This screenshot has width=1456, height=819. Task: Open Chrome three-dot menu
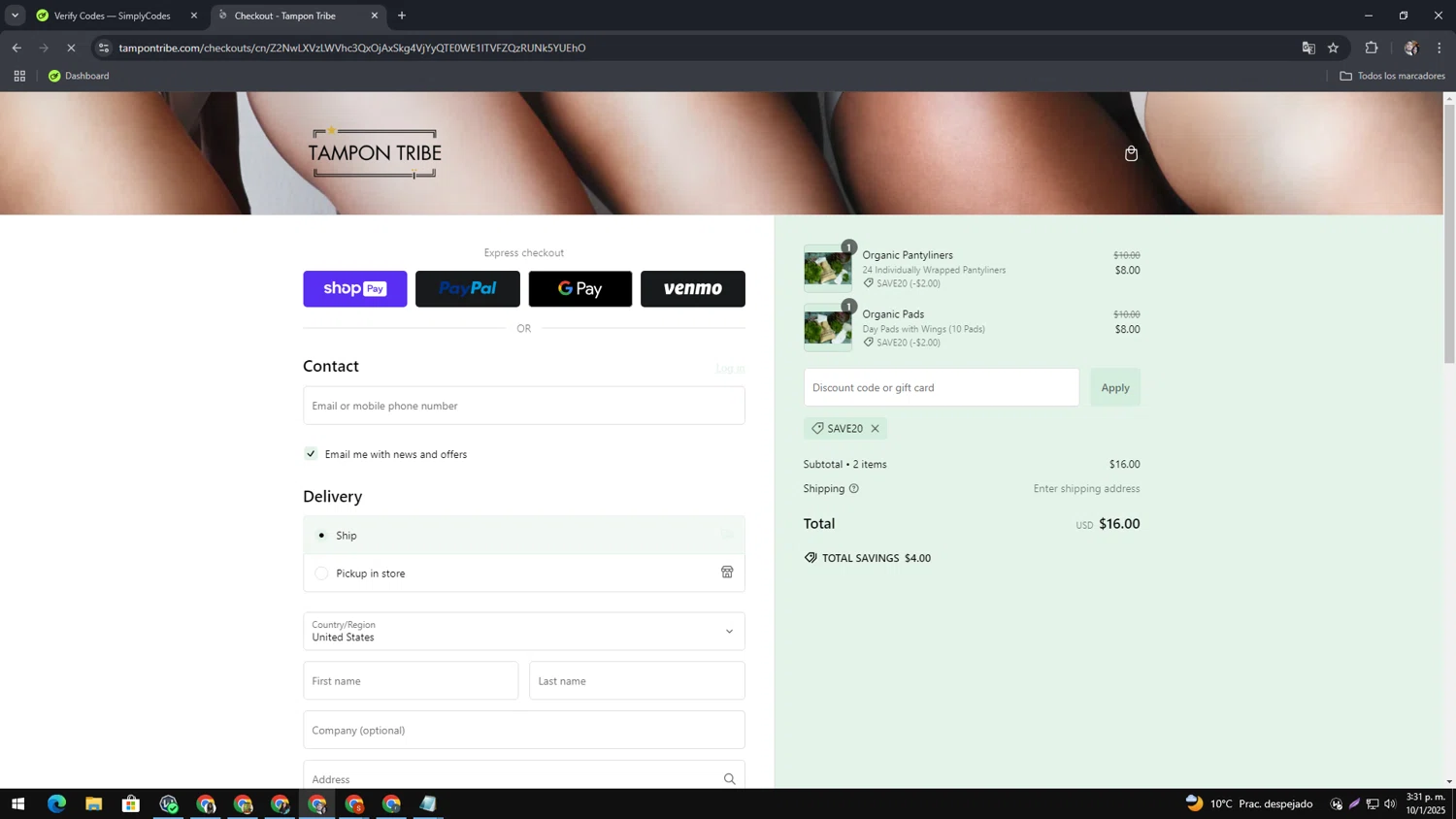pyautogui.click(x=1439, y=48)
